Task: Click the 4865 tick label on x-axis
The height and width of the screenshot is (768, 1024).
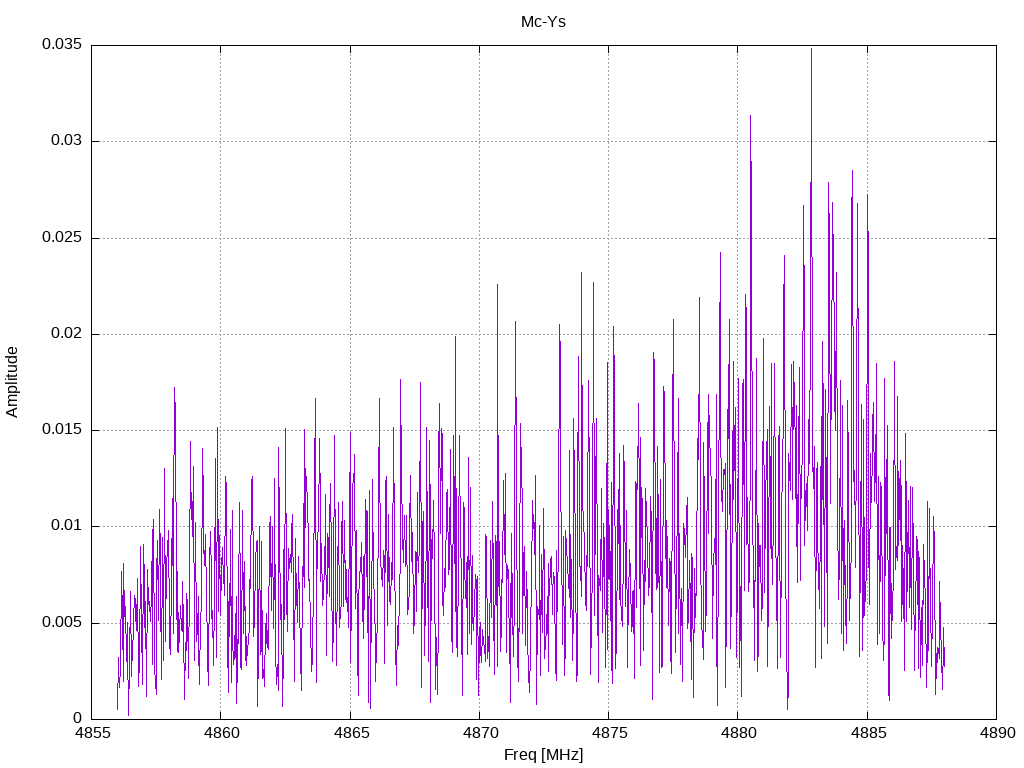Action: click(x=350, y=733)
